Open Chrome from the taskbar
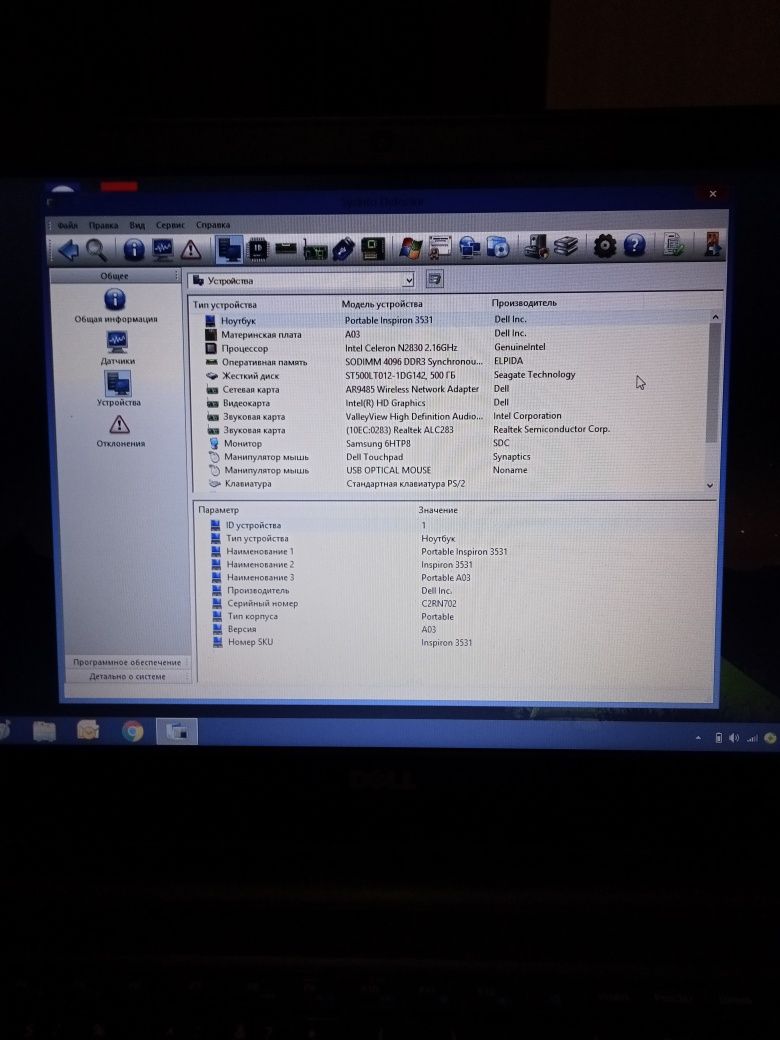780x1040 pixels. pos(133,731)
